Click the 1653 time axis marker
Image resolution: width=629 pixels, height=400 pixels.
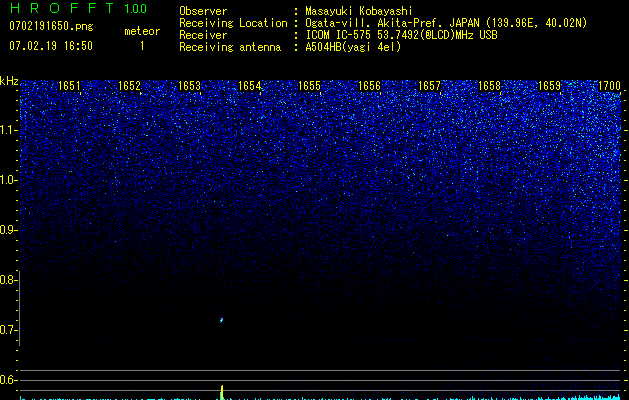click(189, 86)
